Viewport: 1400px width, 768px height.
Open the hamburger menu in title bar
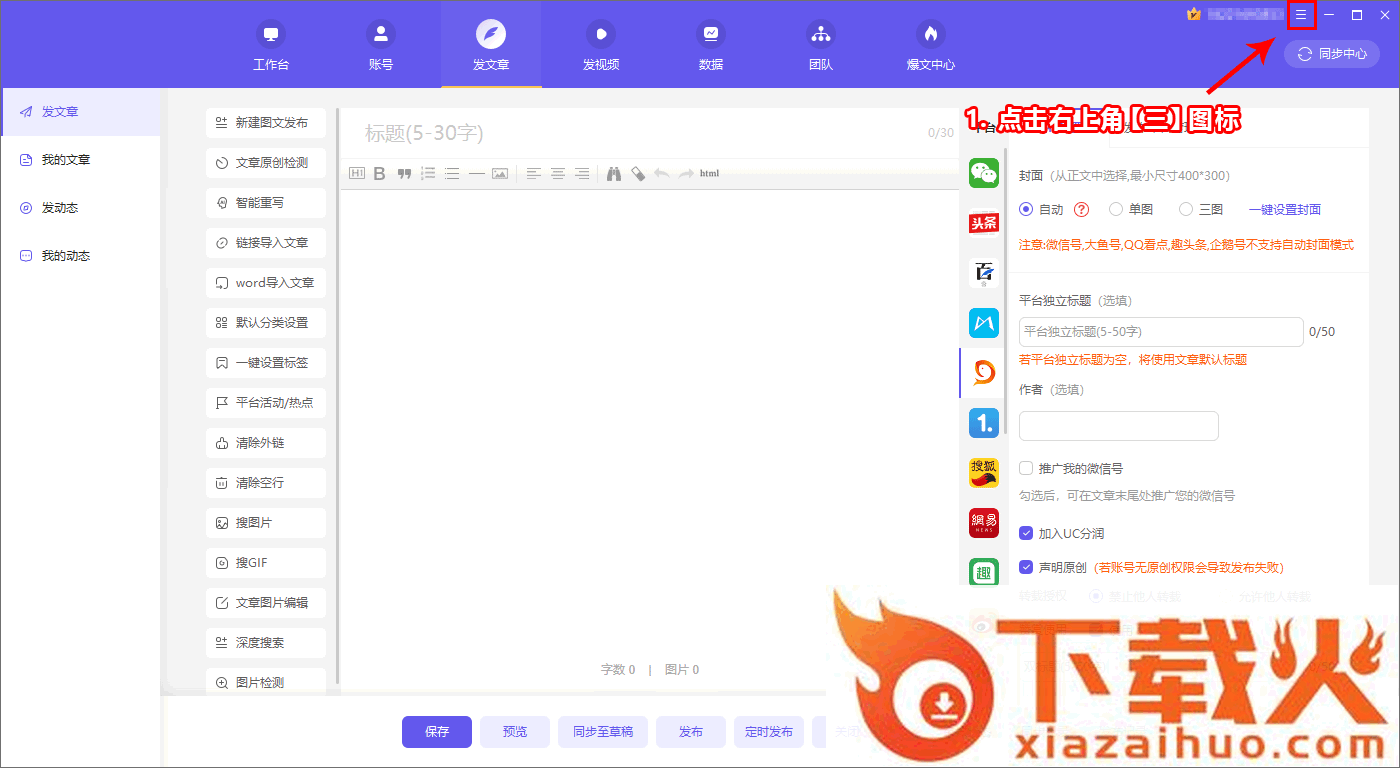[1301, 15]
